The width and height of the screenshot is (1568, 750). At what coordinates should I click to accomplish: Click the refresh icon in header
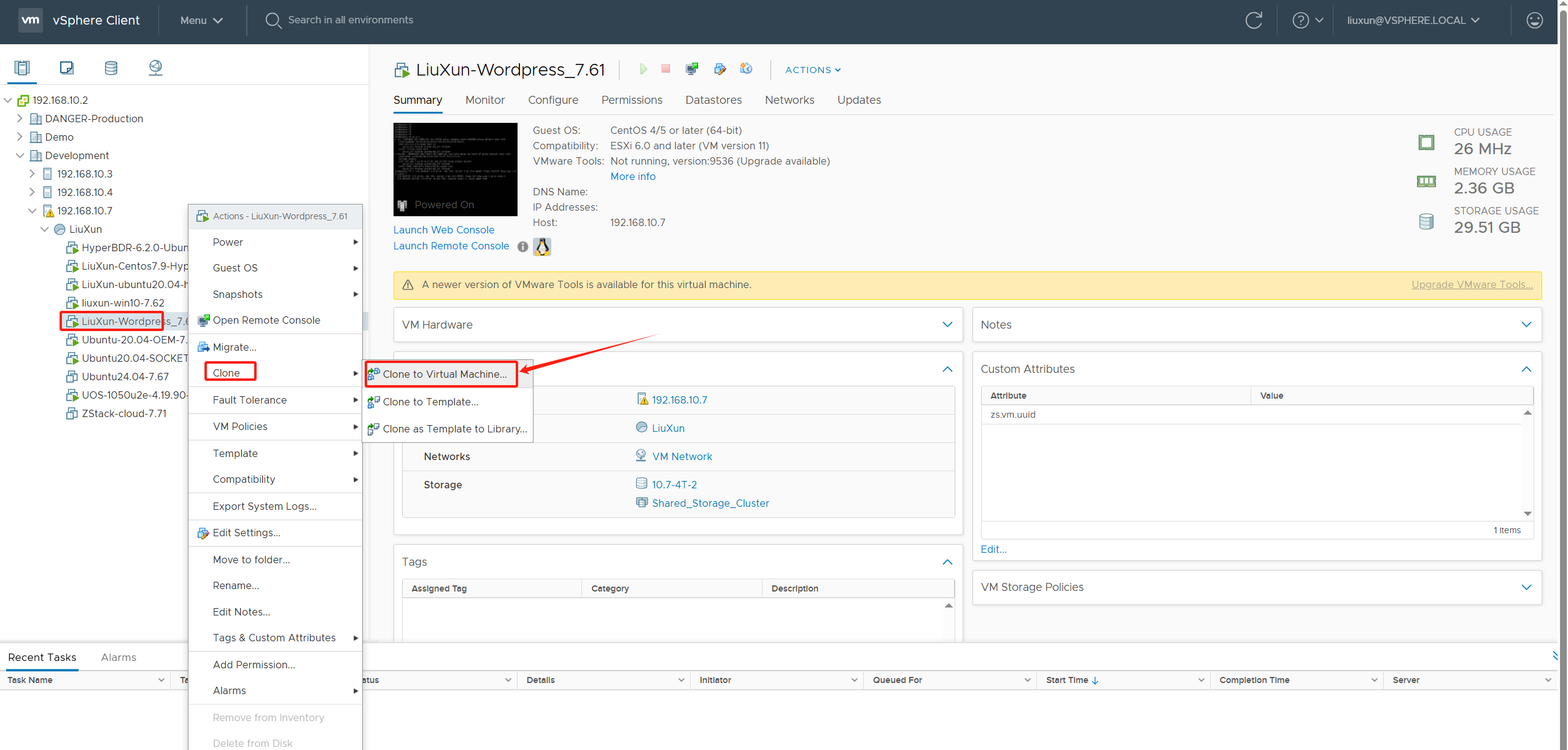tap(1254, 20)
